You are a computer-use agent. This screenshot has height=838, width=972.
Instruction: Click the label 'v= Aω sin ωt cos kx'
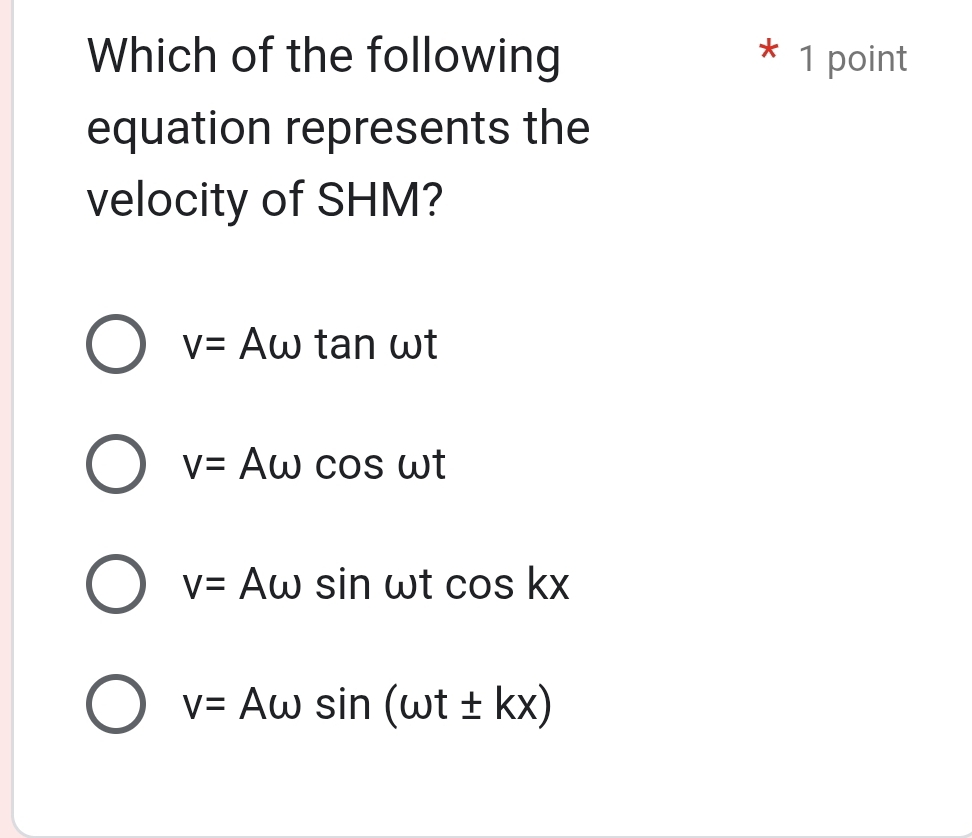click(x=375, y=585)
